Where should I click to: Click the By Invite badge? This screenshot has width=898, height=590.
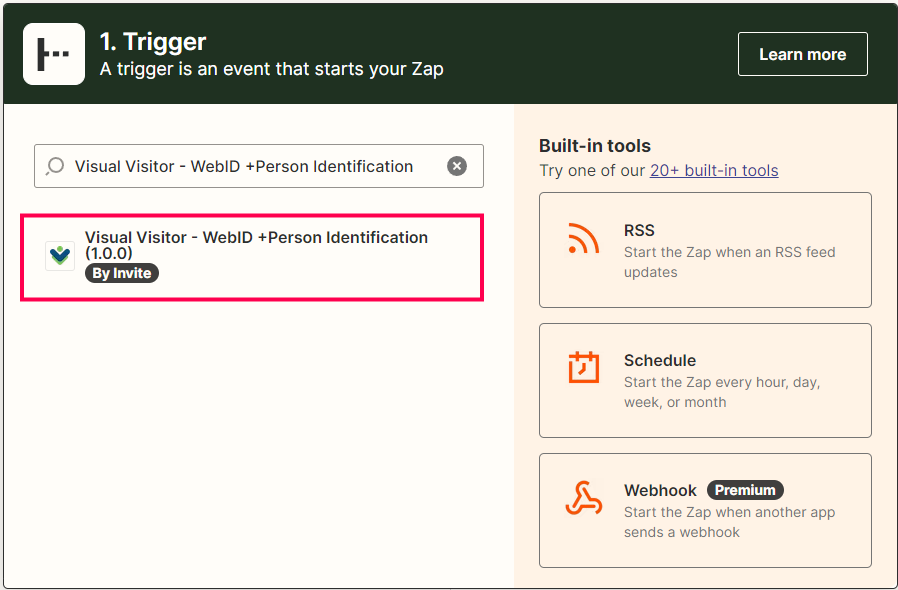click(122, 273)
